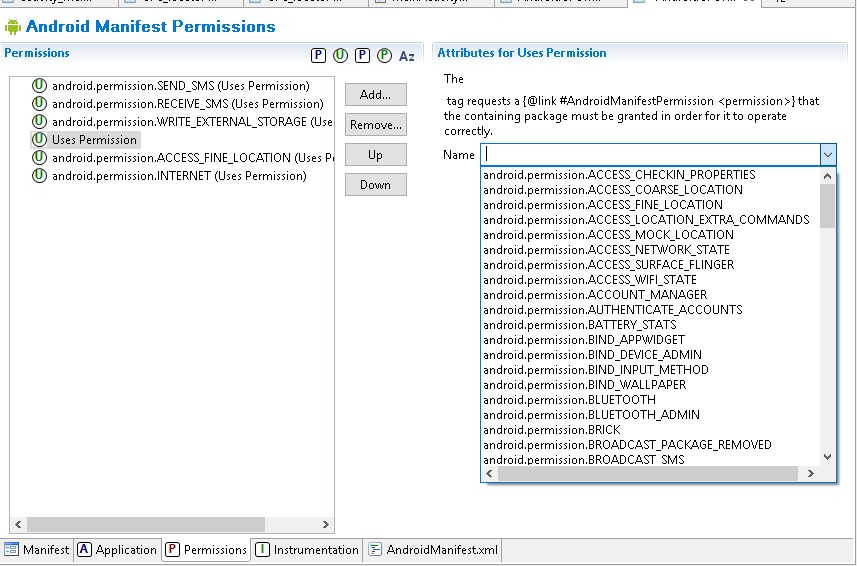Focus the Name input field

(650, 155)
